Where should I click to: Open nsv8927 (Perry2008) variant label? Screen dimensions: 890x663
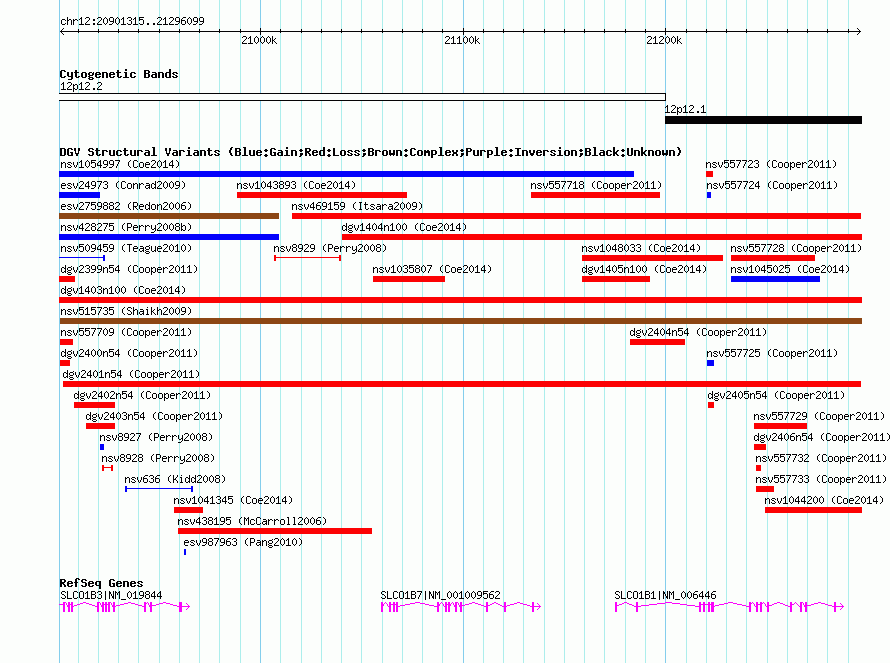pyautogui.click(x=156, y=437)
